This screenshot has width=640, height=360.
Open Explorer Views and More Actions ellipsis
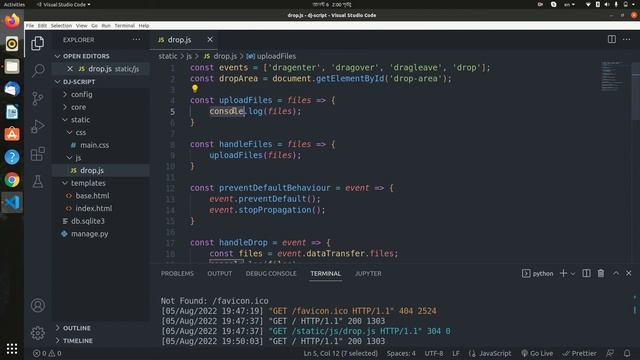[136, 40]
